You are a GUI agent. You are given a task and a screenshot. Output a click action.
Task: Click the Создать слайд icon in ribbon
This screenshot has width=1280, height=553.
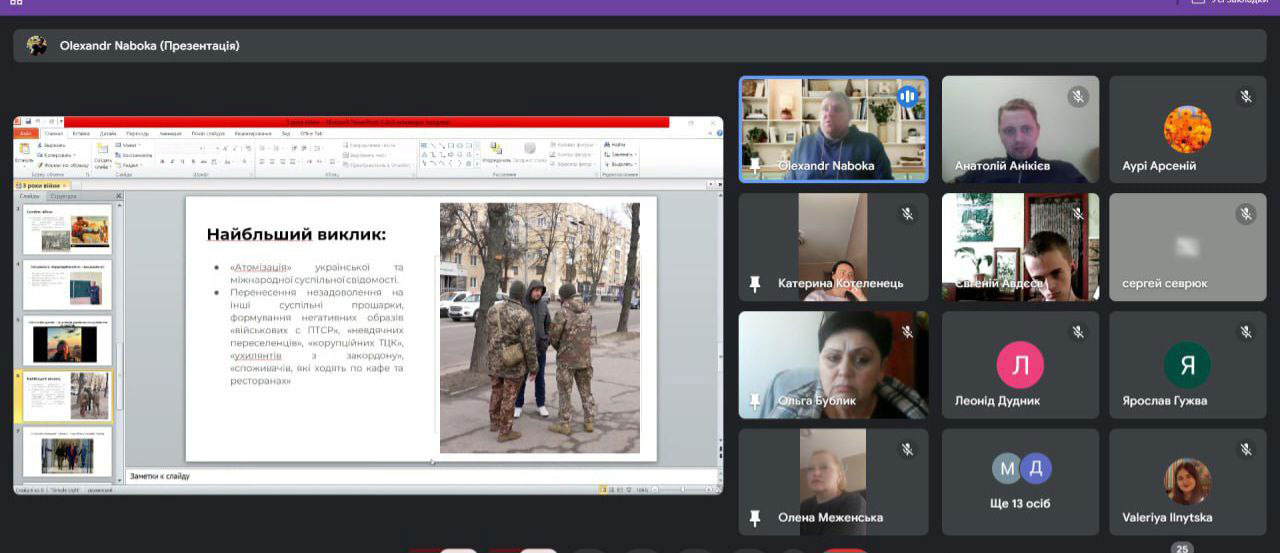point(102,155)
